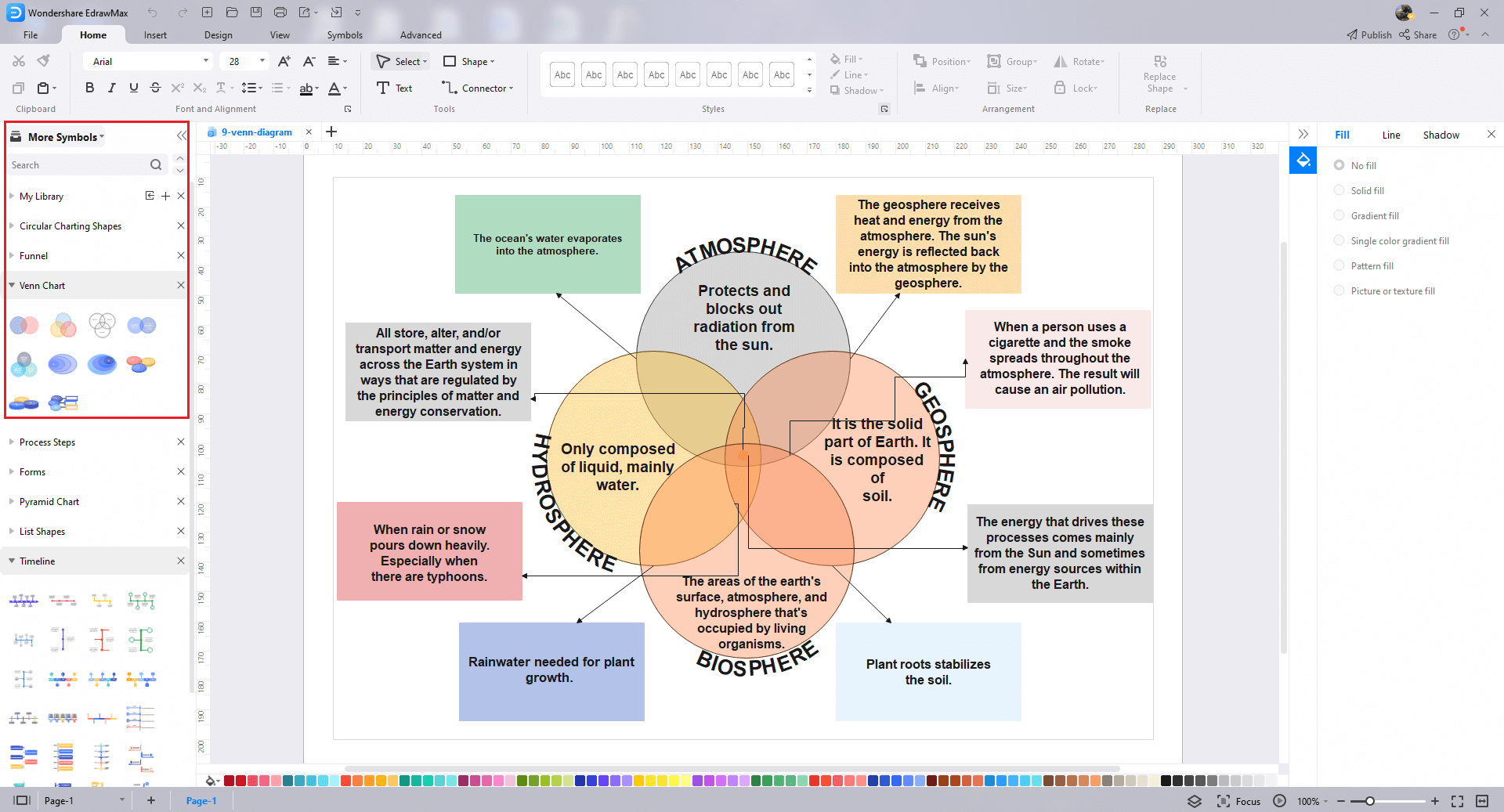The image size is (1504, 812).
Task: Select the Connector tool
Action: [x=479, y=88]
